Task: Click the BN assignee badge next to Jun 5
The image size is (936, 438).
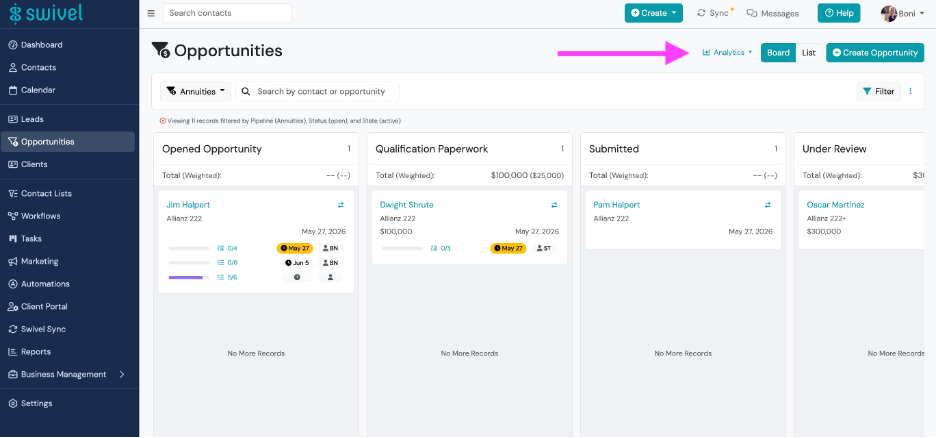Action: 330,263
